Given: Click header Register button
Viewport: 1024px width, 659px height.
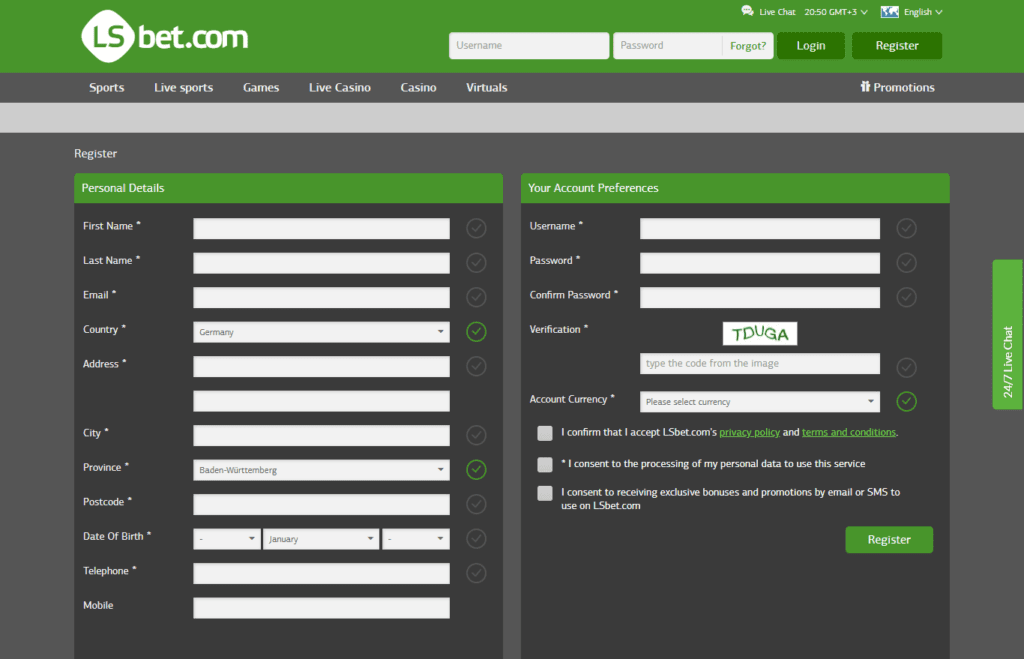Looking at the screenshot, I should pos(897,46).
